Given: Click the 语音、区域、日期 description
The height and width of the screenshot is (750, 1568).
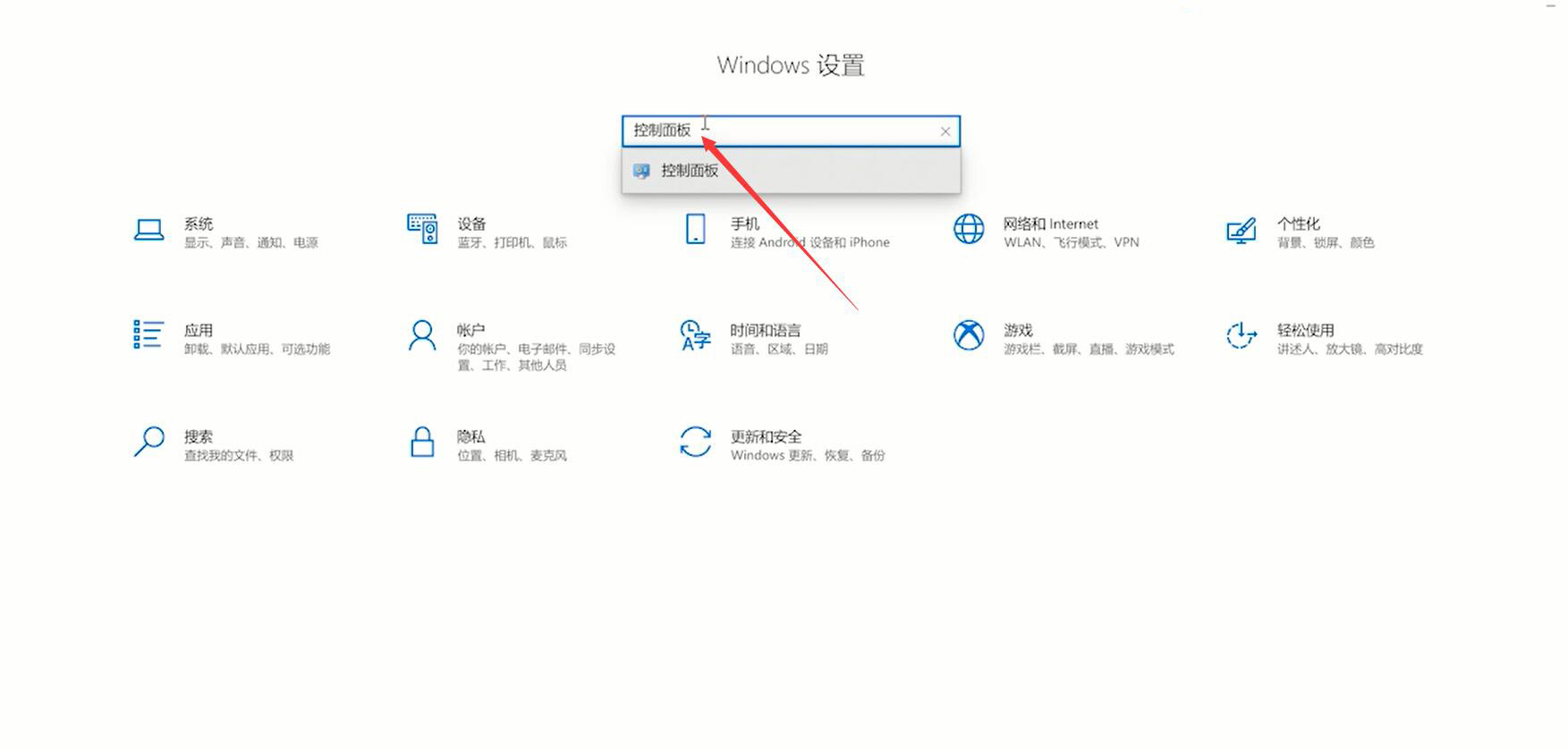Looking at the screenshot, I should pyautogui.click(x=779, y=349).
